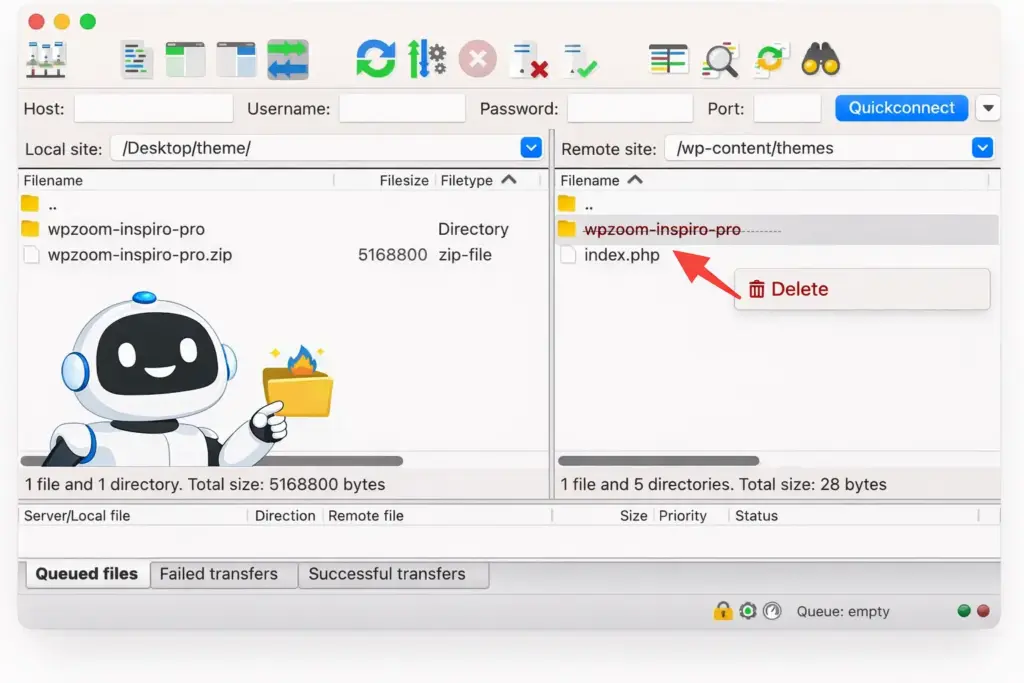Screen dimensions: 1024x683
Task: Expand the Quickconnect history dropdown arrow
Action: (x=988, y=108)
